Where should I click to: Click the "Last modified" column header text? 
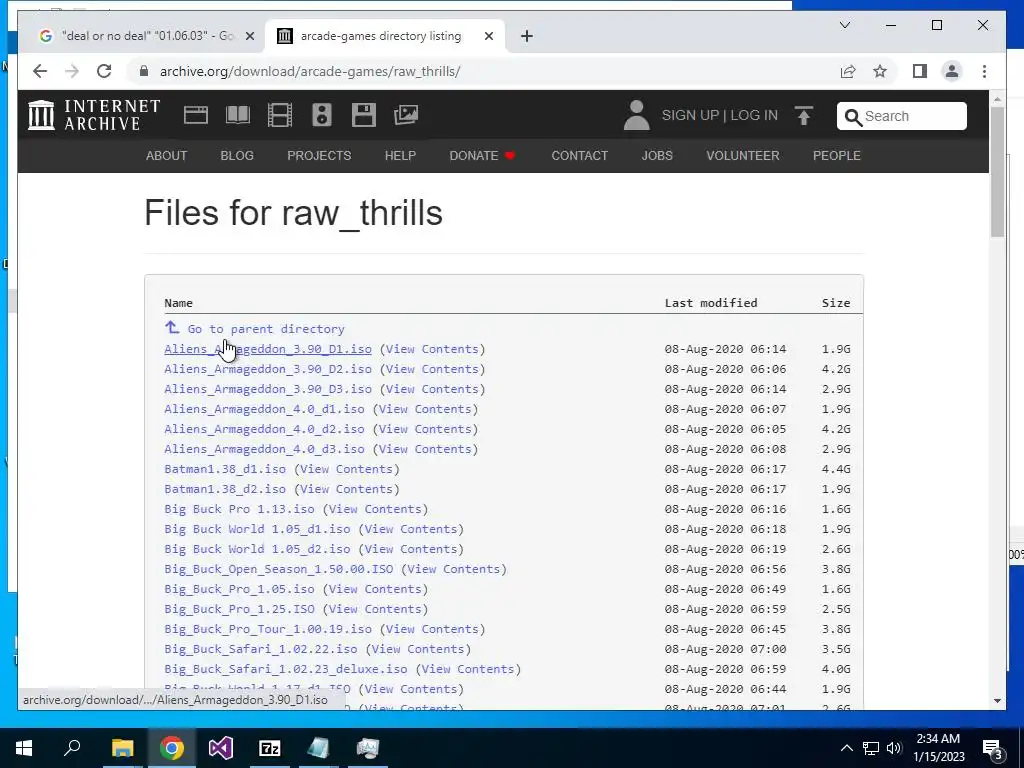711,303
